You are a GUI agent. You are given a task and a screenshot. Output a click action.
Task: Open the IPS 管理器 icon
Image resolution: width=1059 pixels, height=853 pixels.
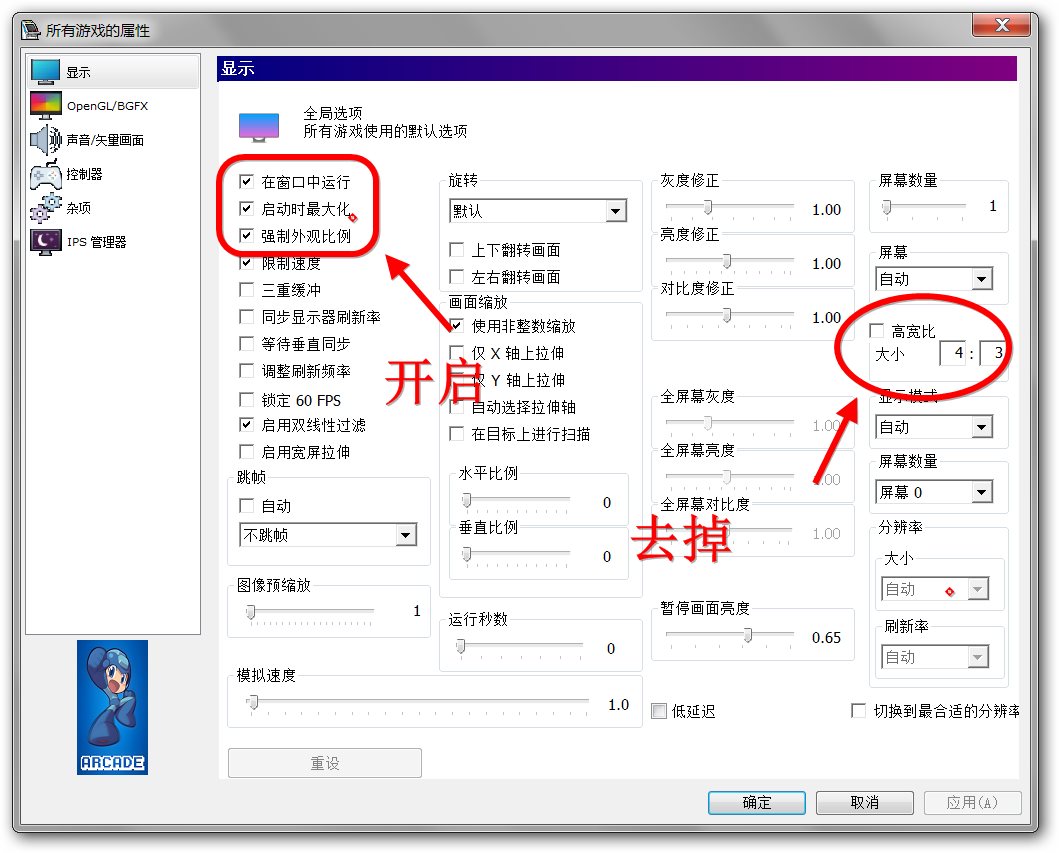click(46, 242)
